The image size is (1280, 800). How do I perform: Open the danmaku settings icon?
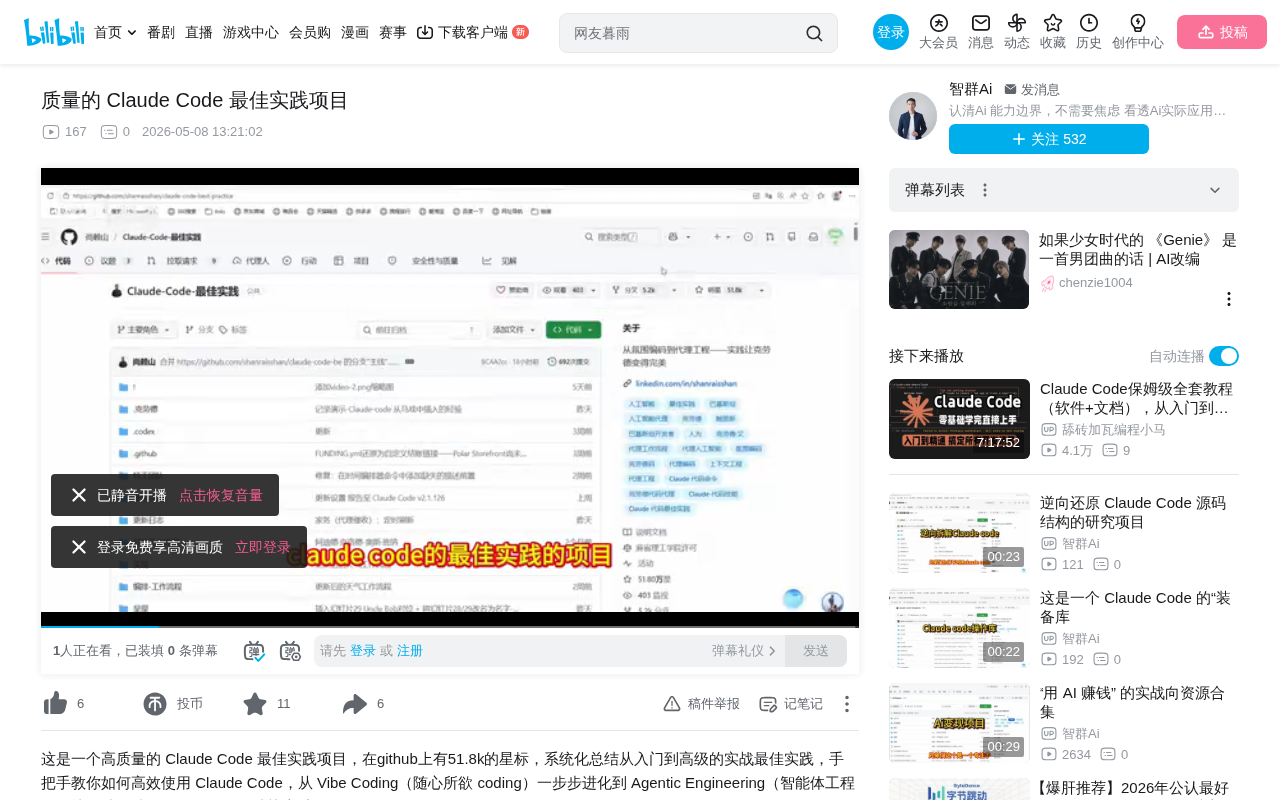[x=290, y=651]
